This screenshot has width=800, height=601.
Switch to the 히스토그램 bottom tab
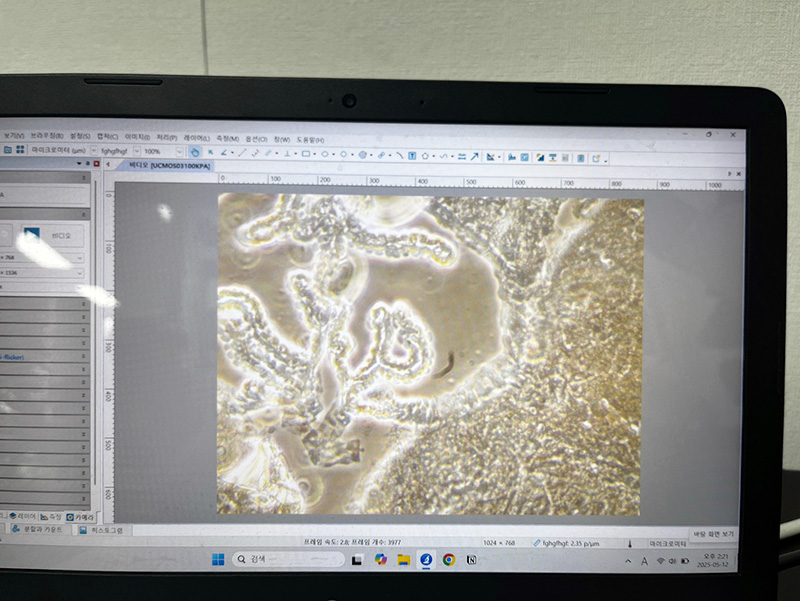98,530
